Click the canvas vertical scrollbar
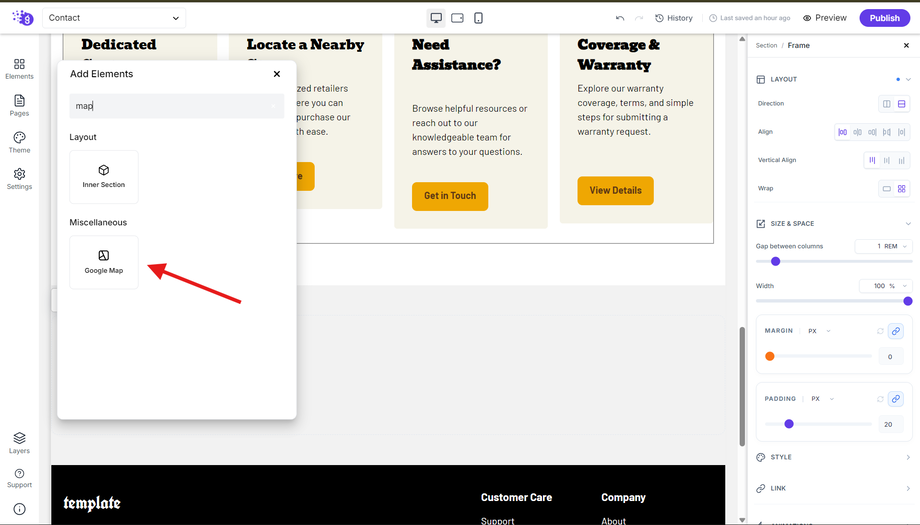The width and height of the screenshot is (920, 525). pyautogui.click(x=742, y=385)
